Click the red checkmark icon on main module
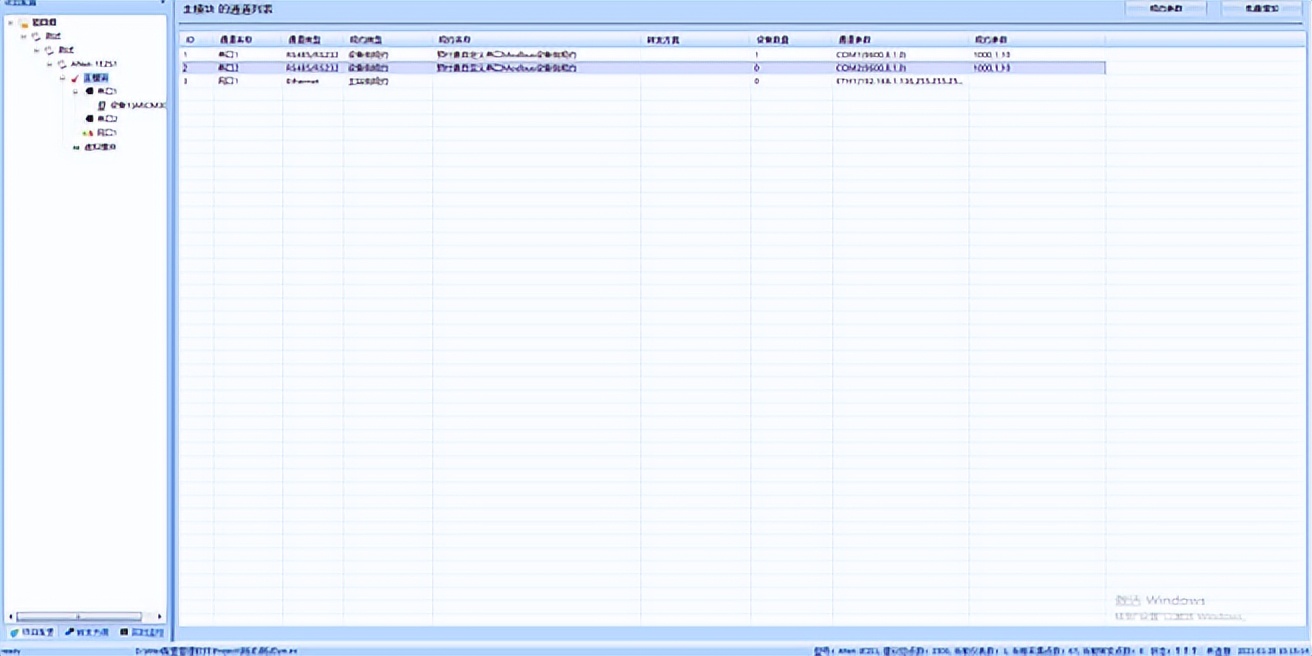 75,78
